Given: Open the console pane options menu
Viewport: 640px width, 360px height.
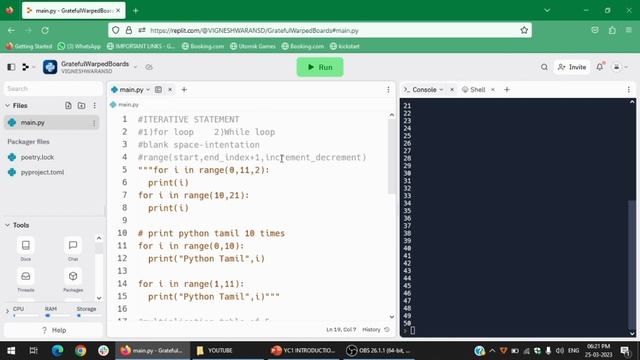Looking at the screenshot, I should click(629, 89).
